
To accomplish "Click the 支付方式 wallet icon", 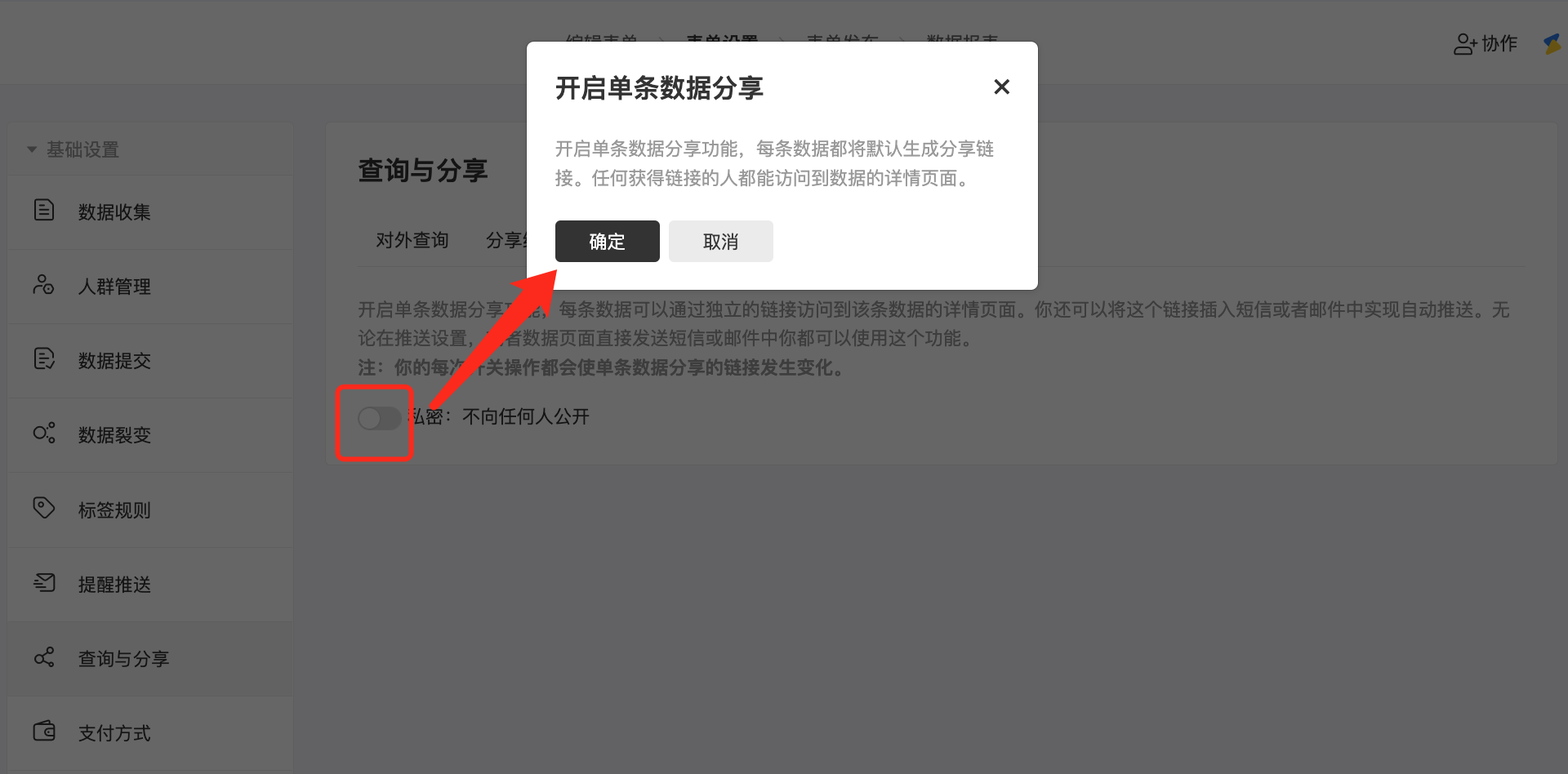I will point(44,732).
